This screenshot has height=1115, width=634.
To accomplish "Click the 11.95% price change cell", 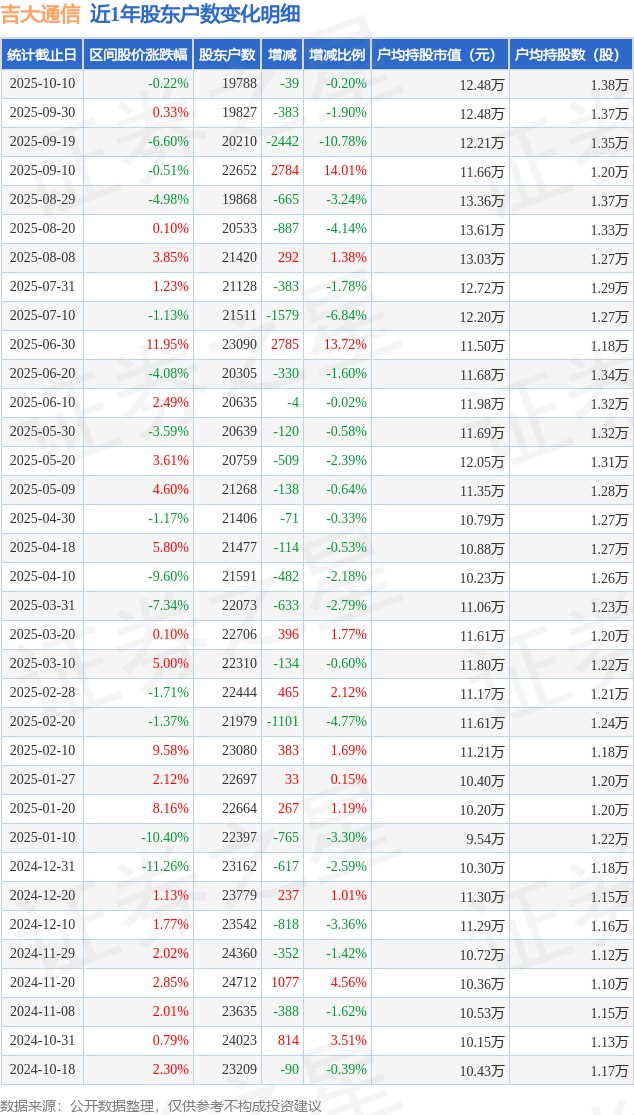I will [x=168, y=345].
